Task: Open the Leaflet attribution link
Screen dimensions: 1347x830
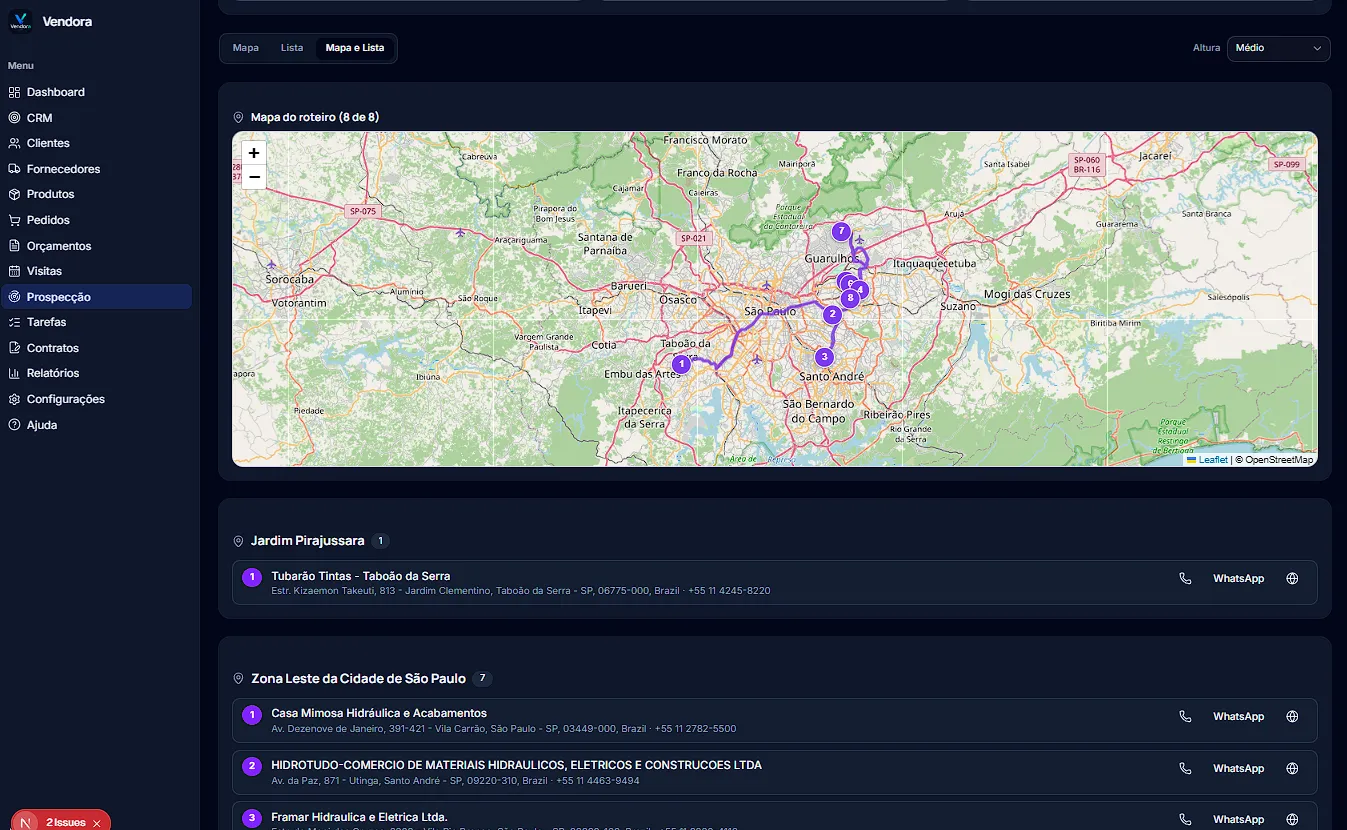Action: (x=1207, y=460)
